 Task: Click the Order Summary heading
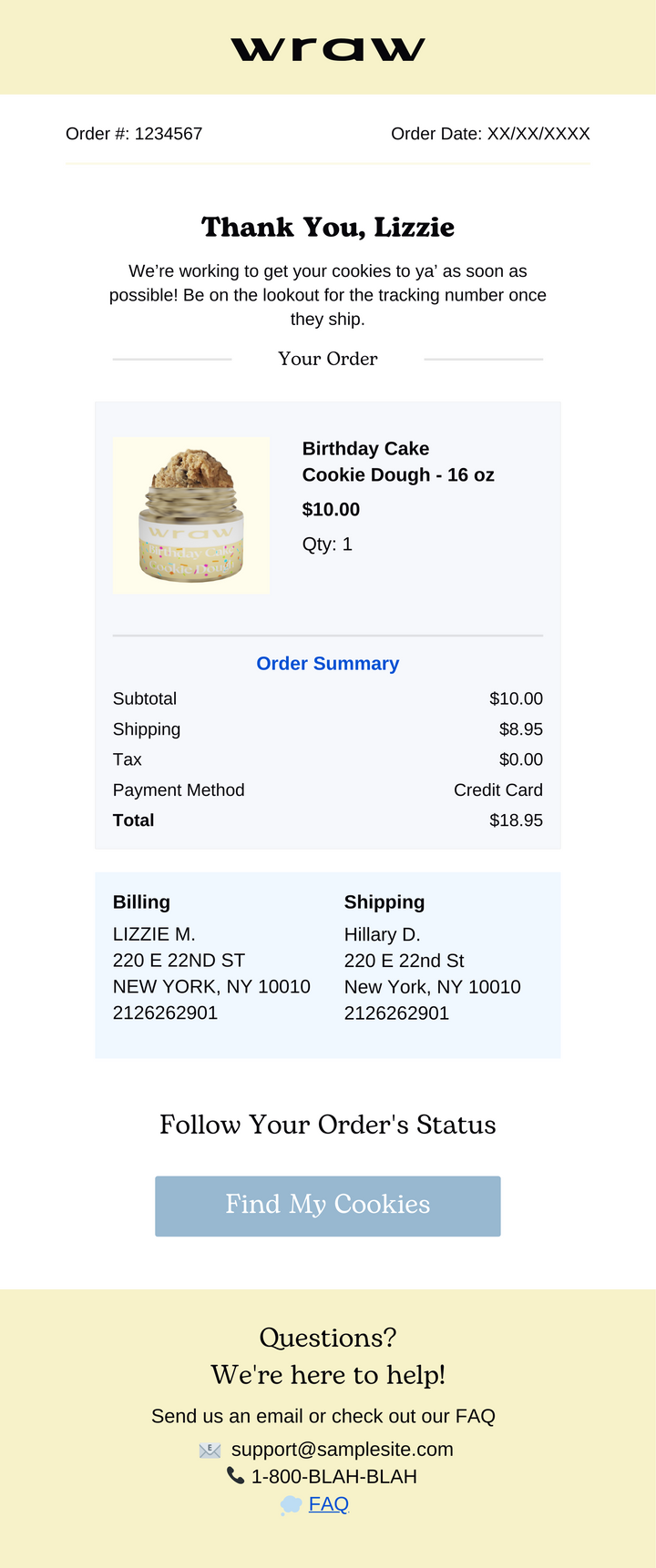tap(328, 664)
